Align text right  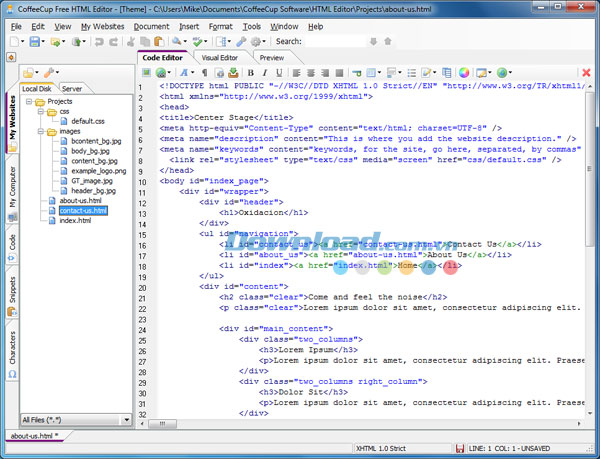point(325,73)
